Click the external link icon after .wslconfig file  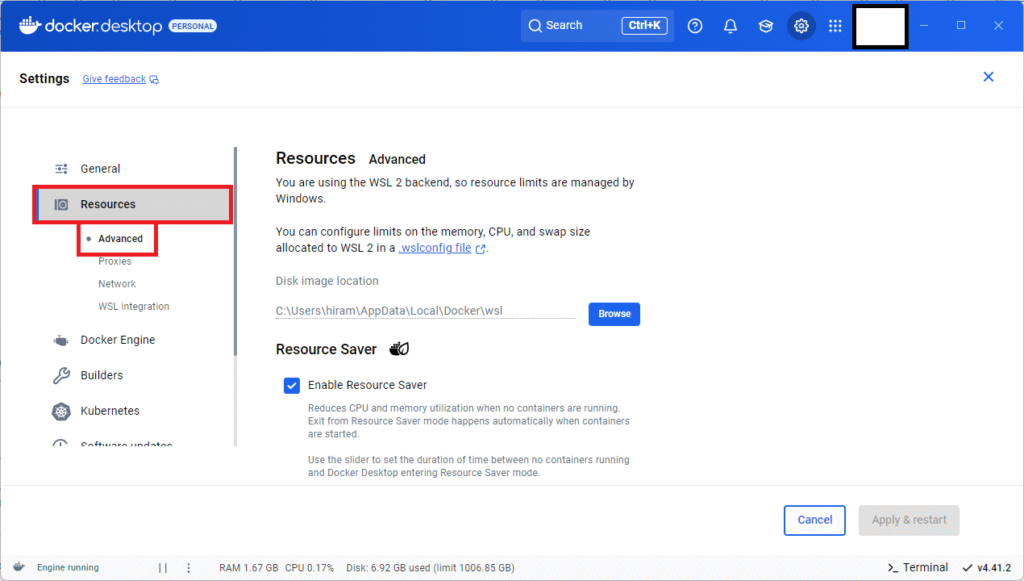tap(481, 249)
